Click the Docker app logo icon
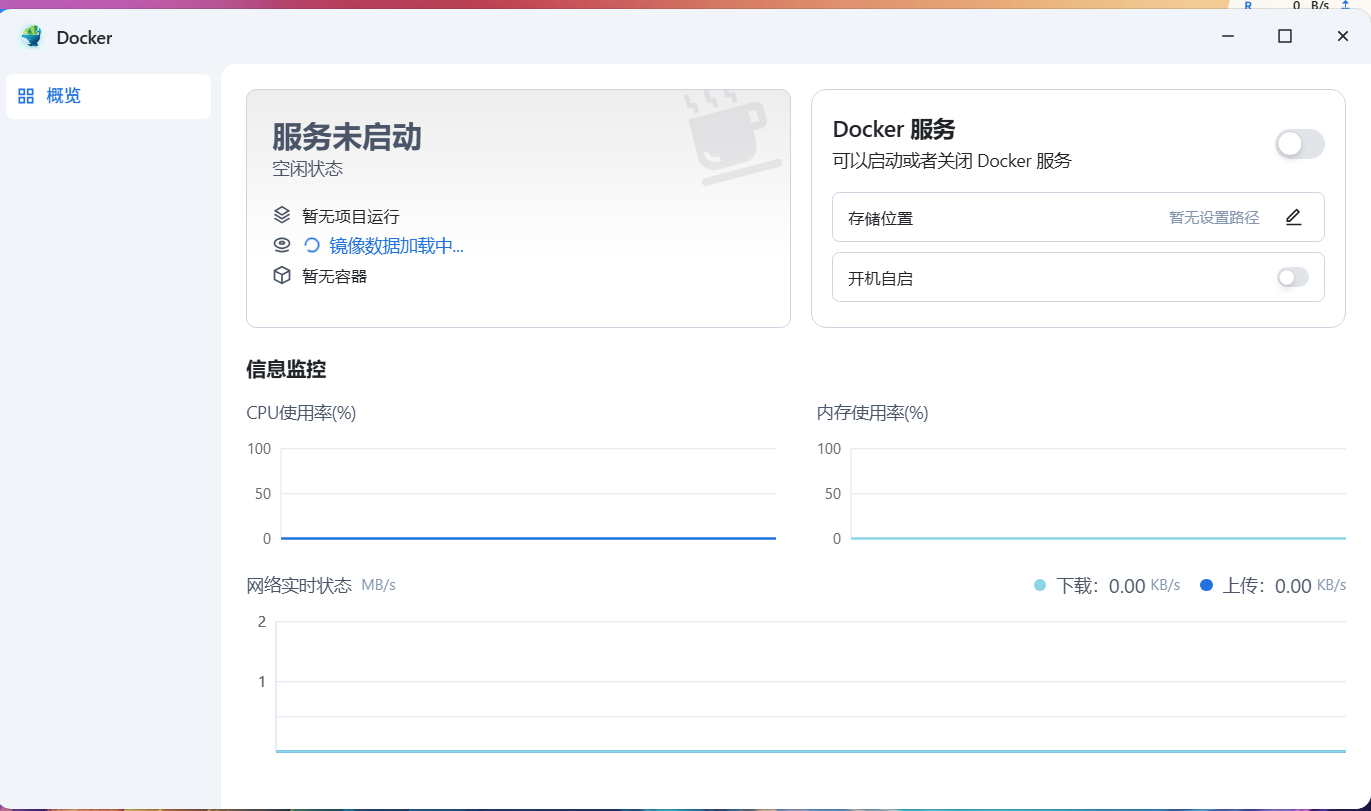The image size is (1371, 811). coord(32,37)
